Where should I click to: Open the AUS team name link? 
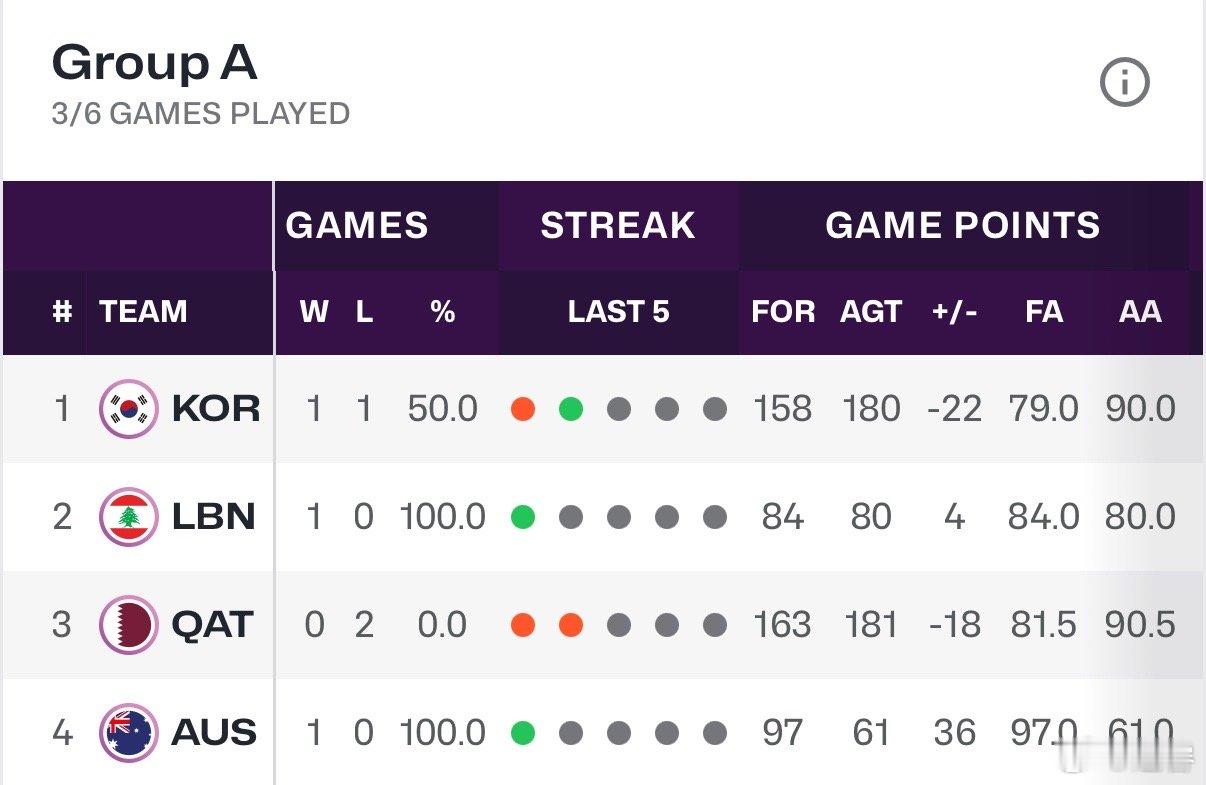[214, 732]
